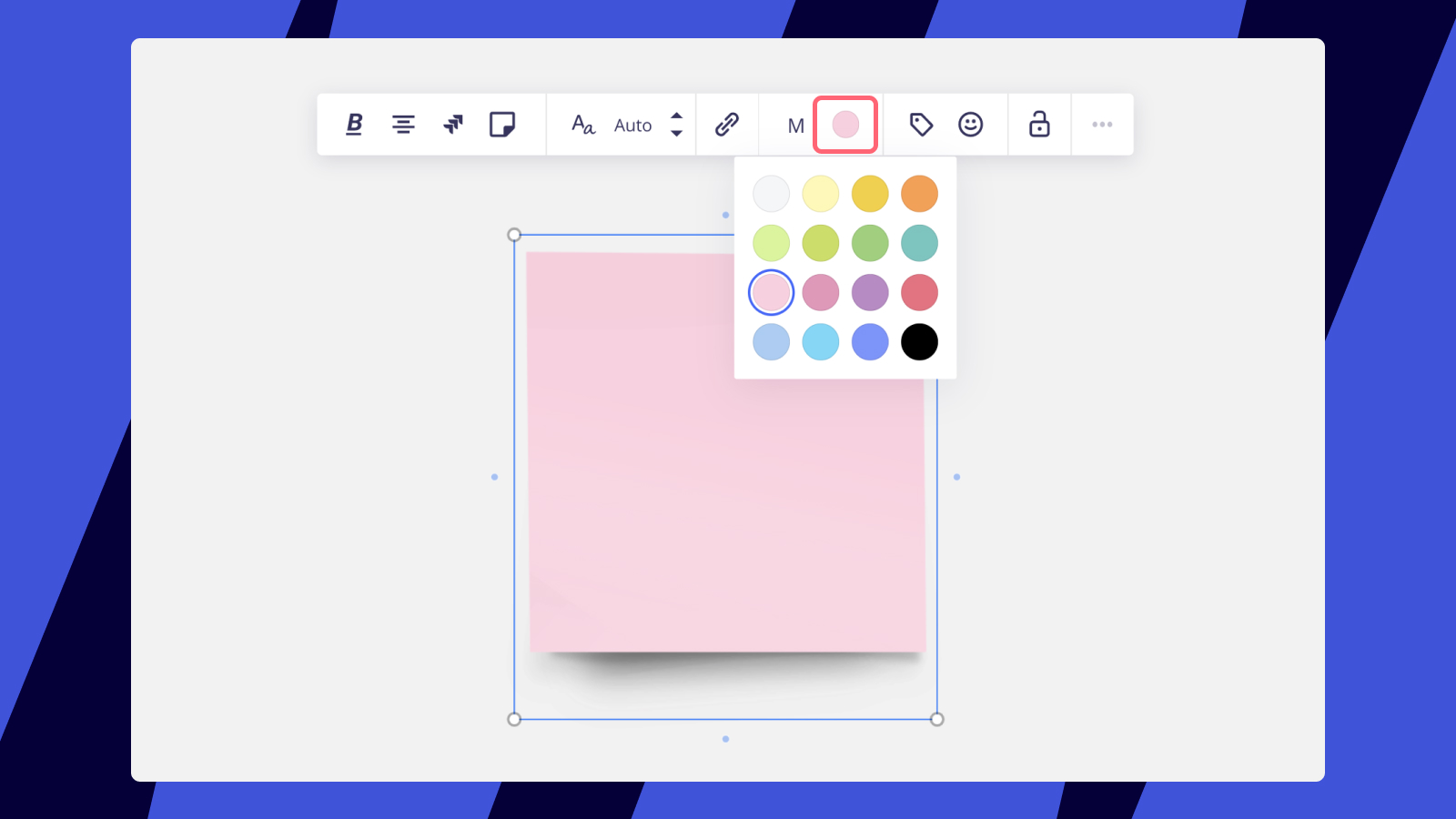This screenshot has height=819, width=1456.
Task: Open the more options ellipsis menu
Action: tap(1102, 125)
